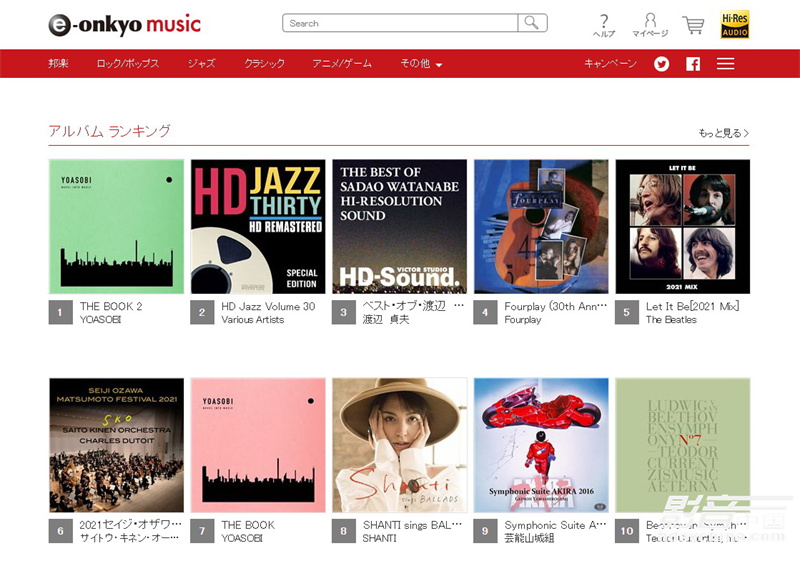Select the アニメ/ゲーム category
800x581 pixels.
342,63
